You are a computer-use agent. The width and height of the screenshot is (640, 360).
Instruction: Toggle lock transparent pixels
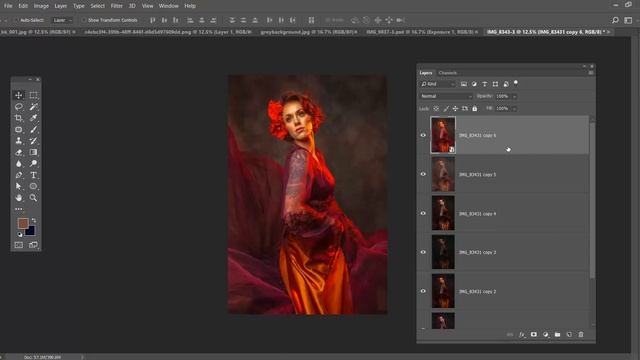click(x=436, y=109)
